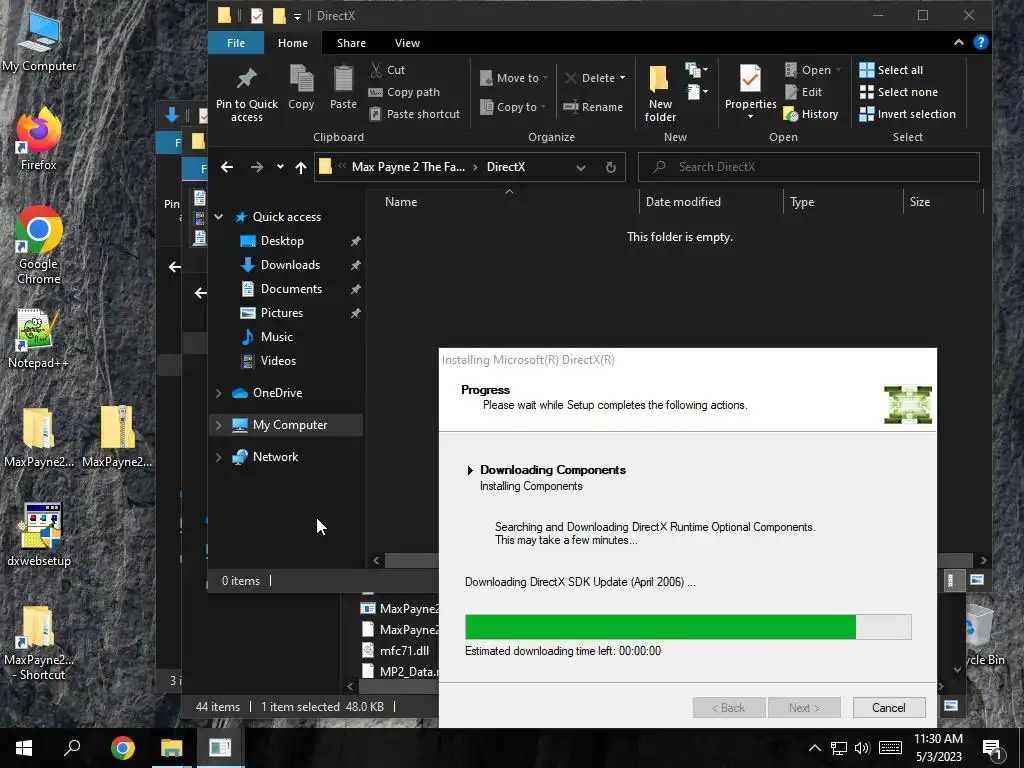Open Explorer help question mark icon

(x=980, y=42)
